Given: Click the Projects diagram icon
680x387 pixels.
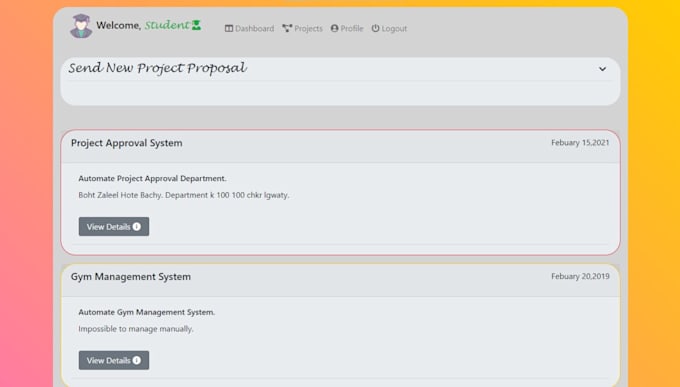Looking at the screenshot, I should point(287,29).
